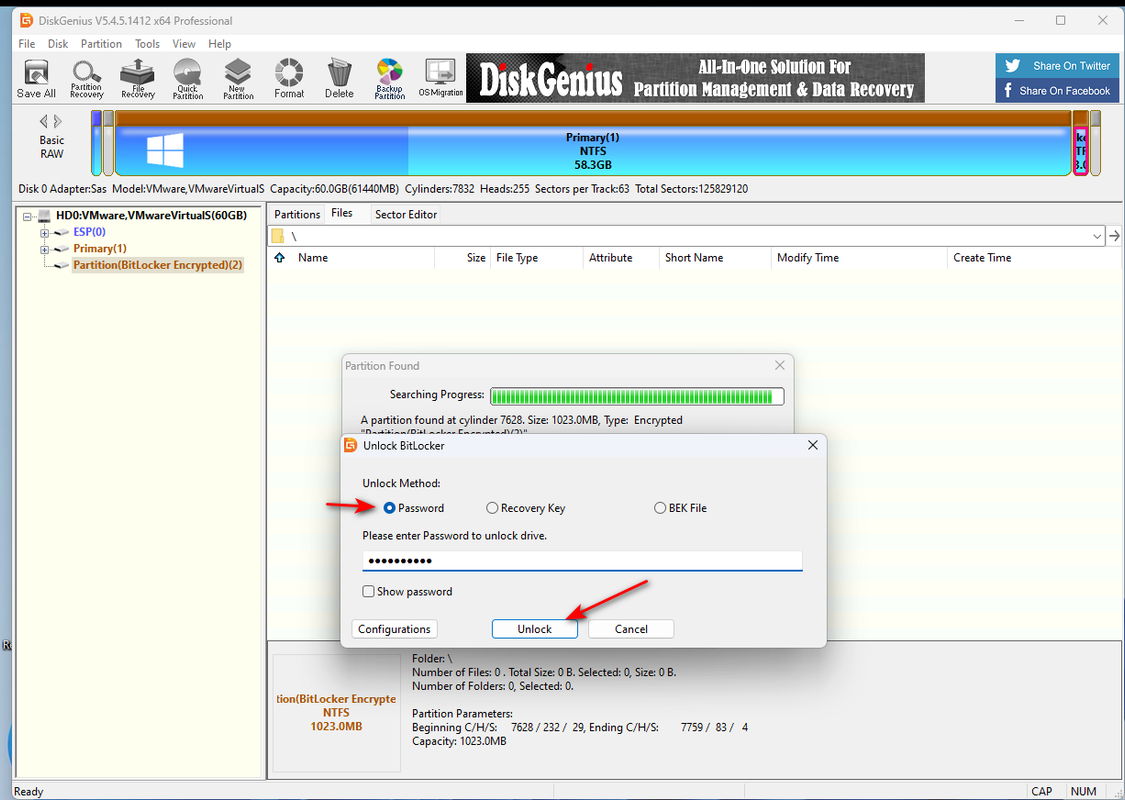Open the Partition menu
Image resolution: width=1125 pixels, height=800 pixels.
tap(101, 44)
